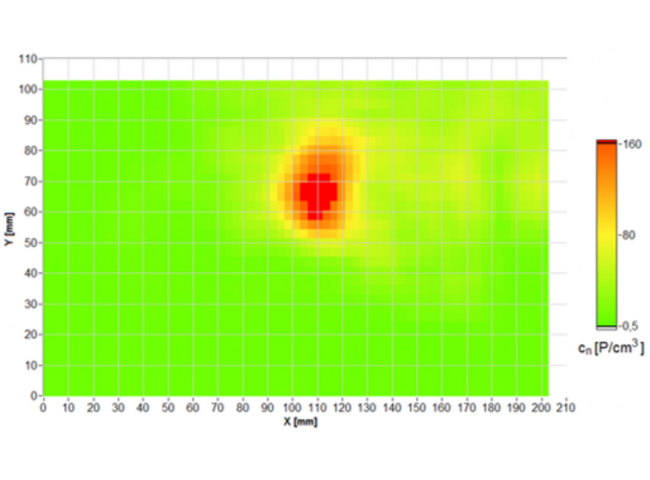650x480 pixels.
Task: Click the Y-axis tick label 40
Action: pyautogui.click(x=30, y=273)
